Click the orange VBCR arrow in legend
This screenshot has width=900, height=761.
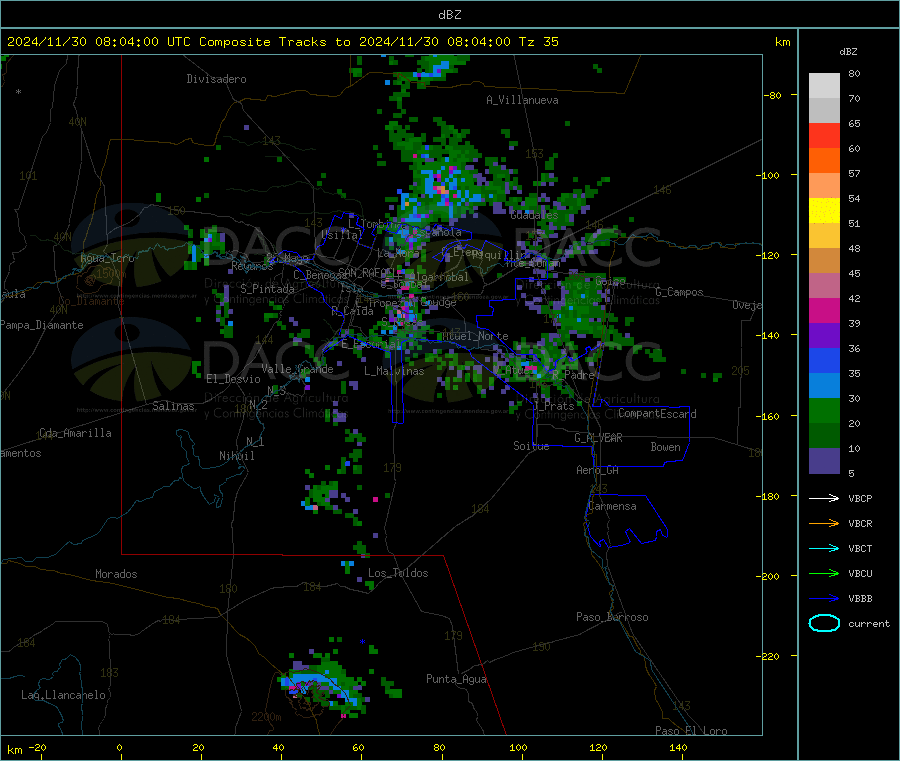pos(824,523)
